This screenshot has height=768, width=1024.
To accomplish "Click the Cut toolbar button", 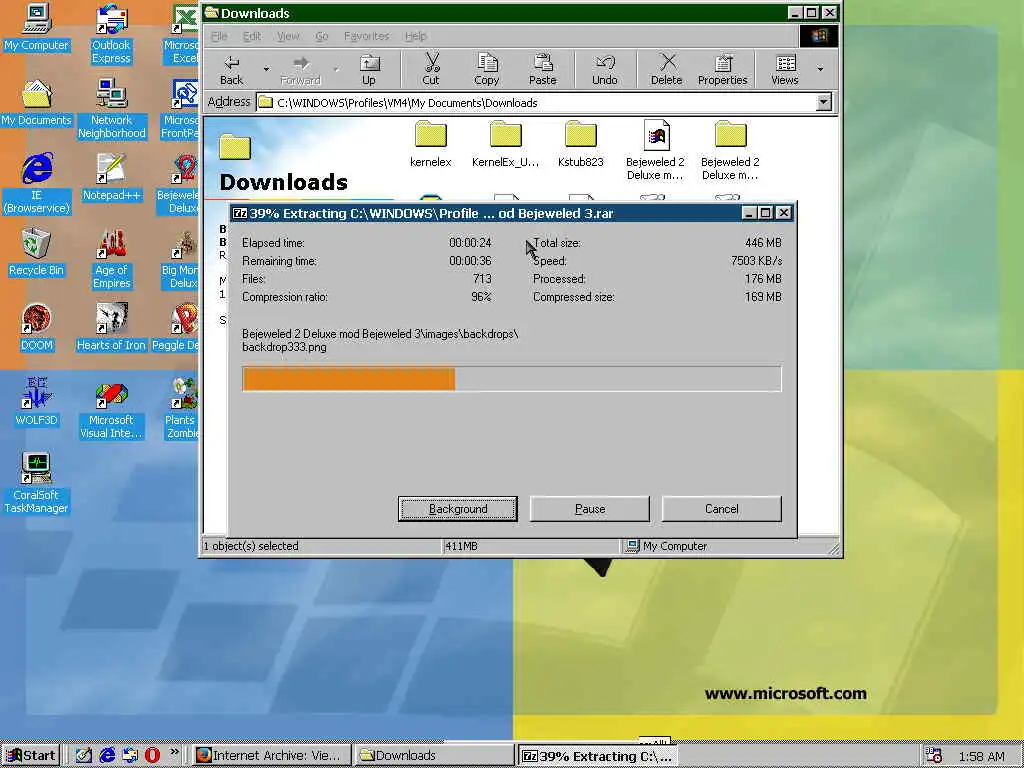I will (431, 70).
